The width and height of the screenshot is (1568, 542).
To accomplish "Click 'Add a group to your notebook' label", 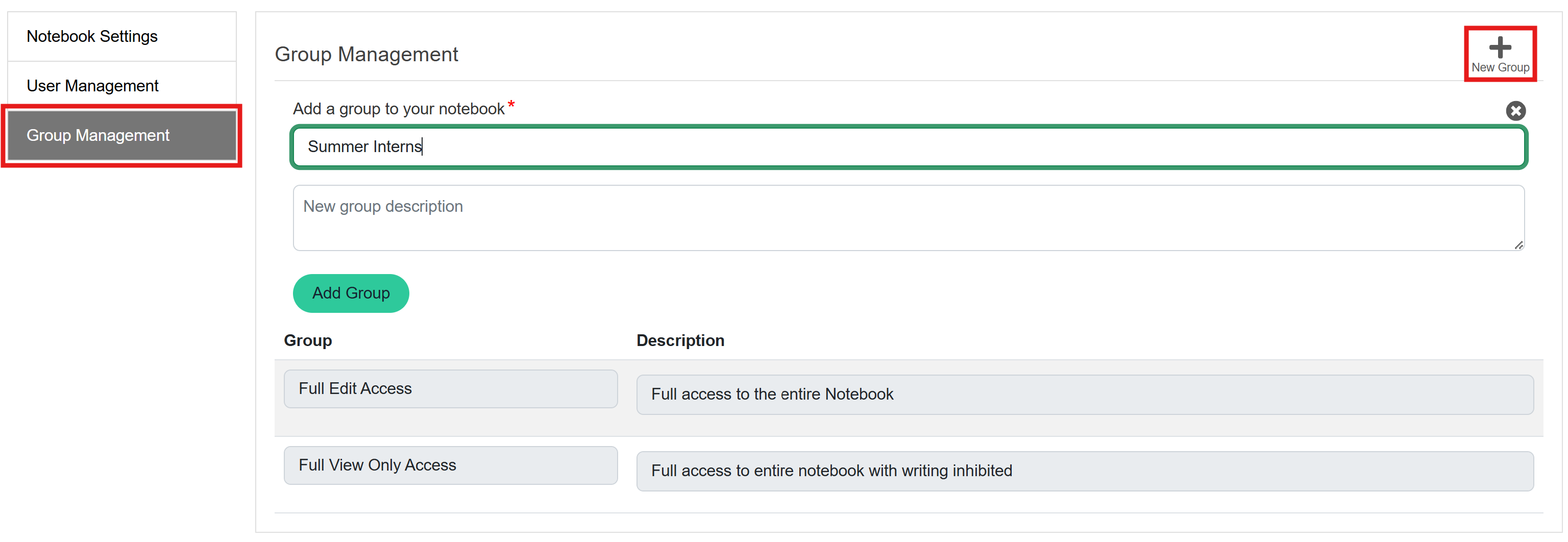I will 398,109.
